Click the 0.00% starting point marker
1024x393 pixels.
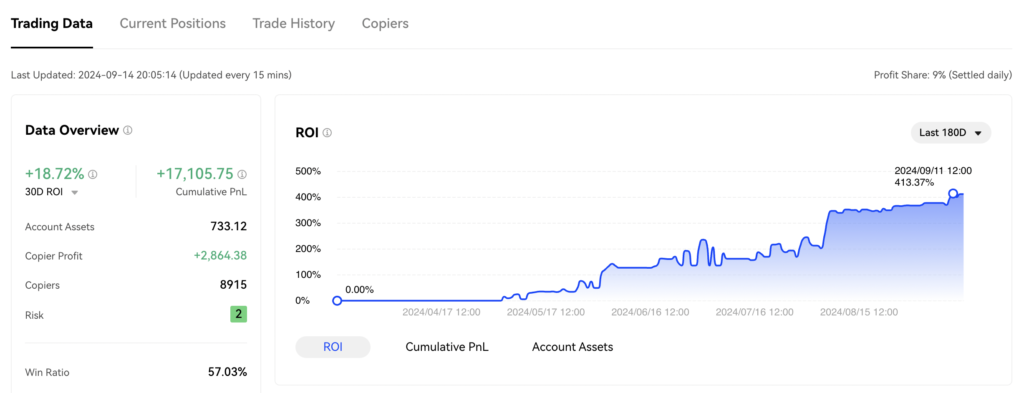click(337, 301)
